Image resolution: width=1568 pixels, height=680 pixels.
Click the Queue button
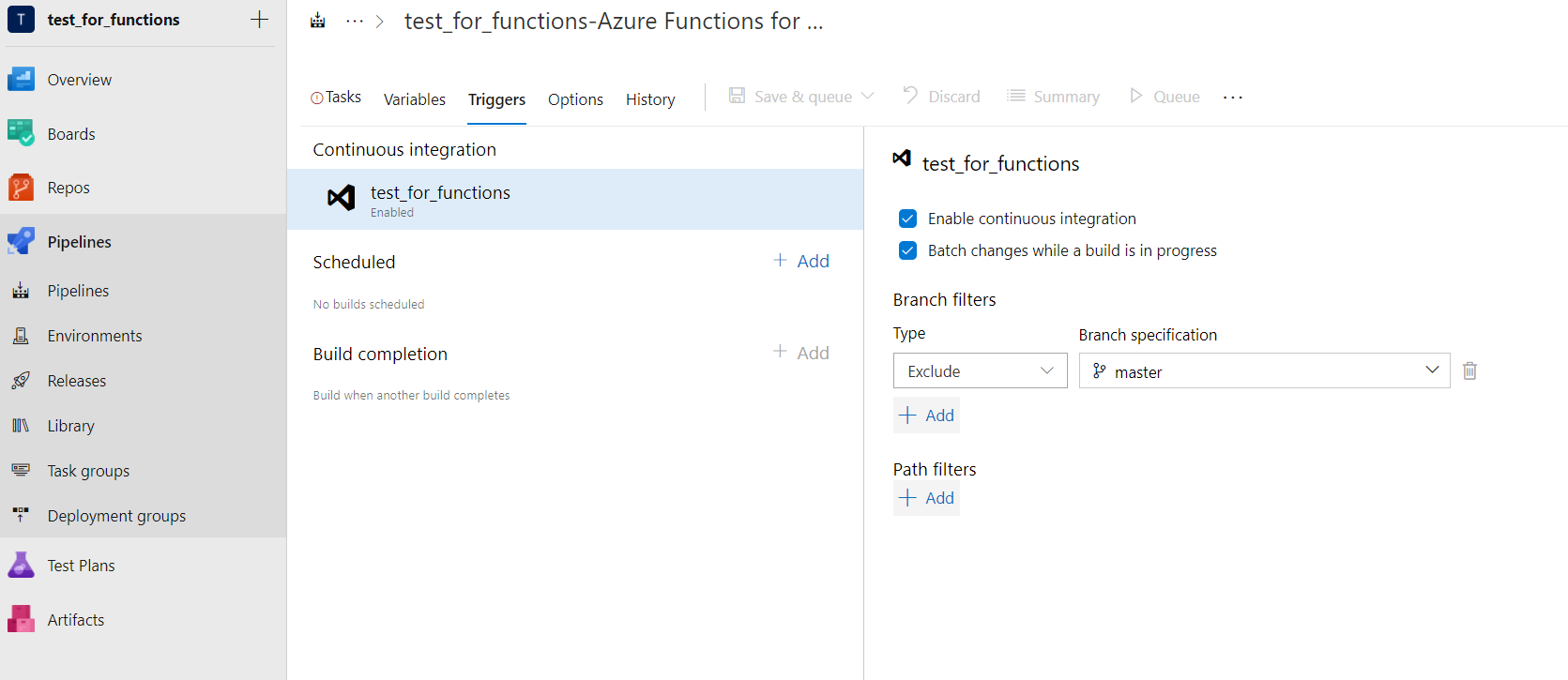[x=1165, y=96]
